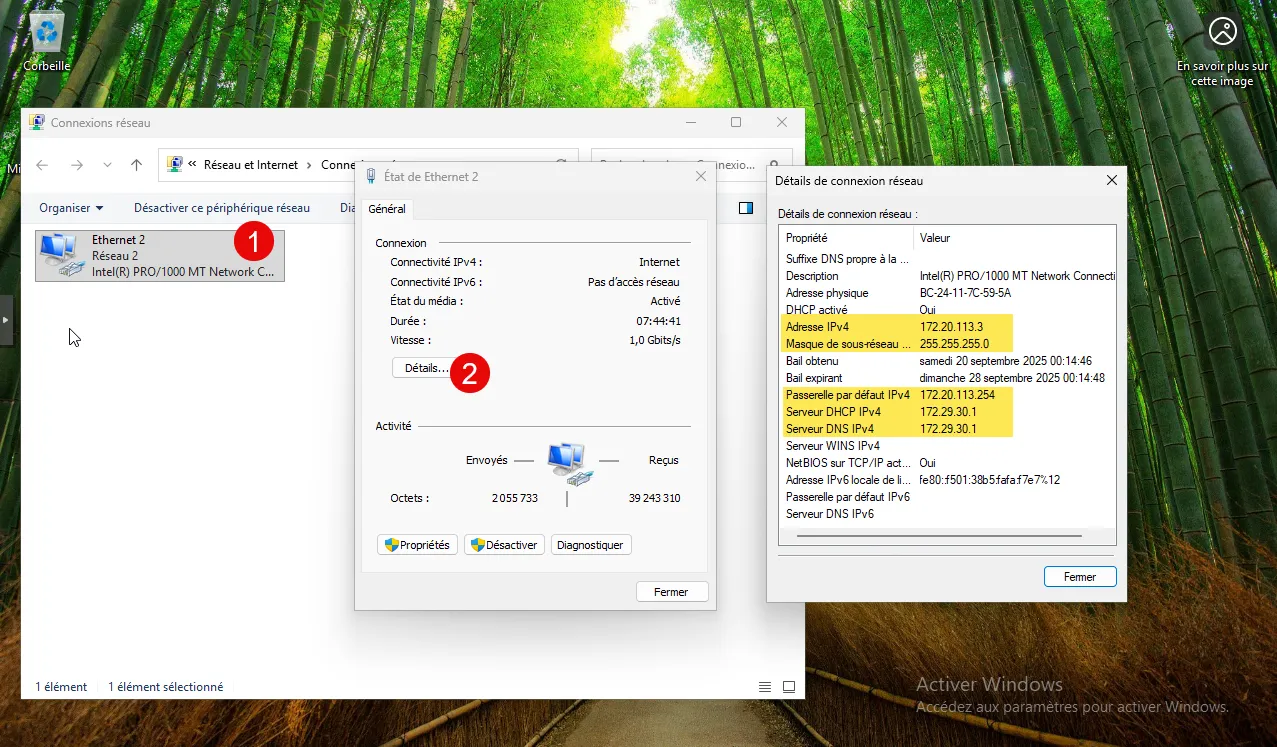Open the Organiser dropdown menu
The image size is (1277, 747).
coord(71,208)
